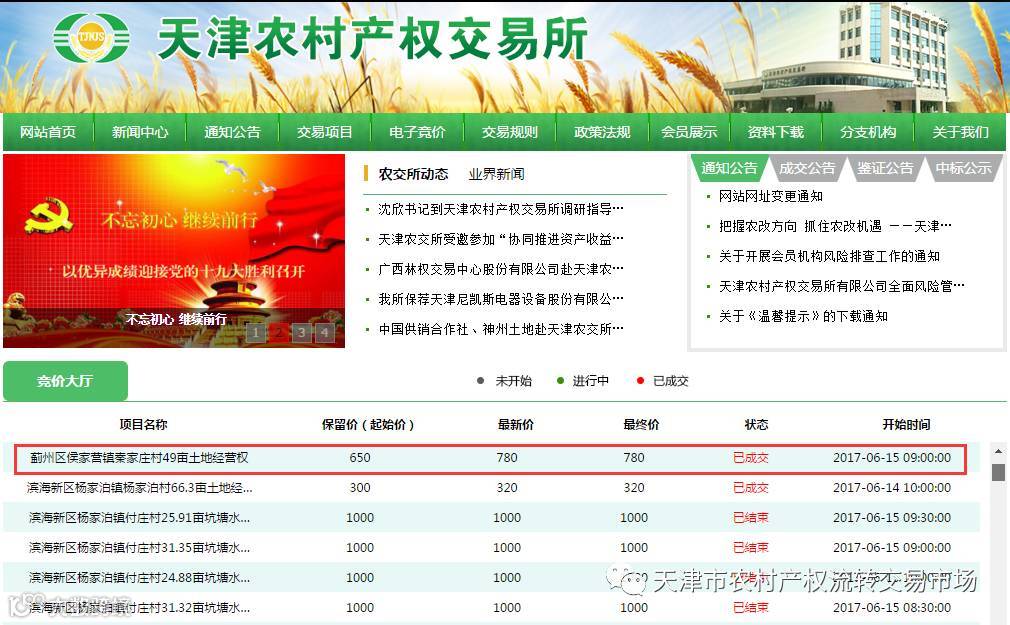
Task: Select 交易项目 in the navigation menu
Action: 325,132
